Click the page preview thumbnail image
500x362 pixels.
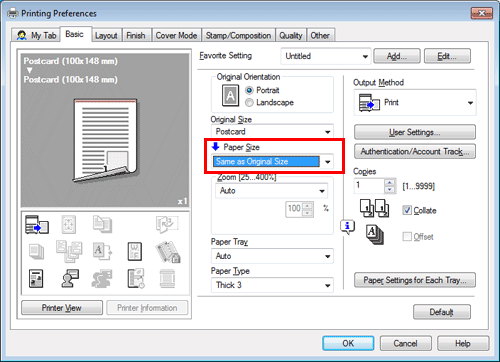coord(105,140)
